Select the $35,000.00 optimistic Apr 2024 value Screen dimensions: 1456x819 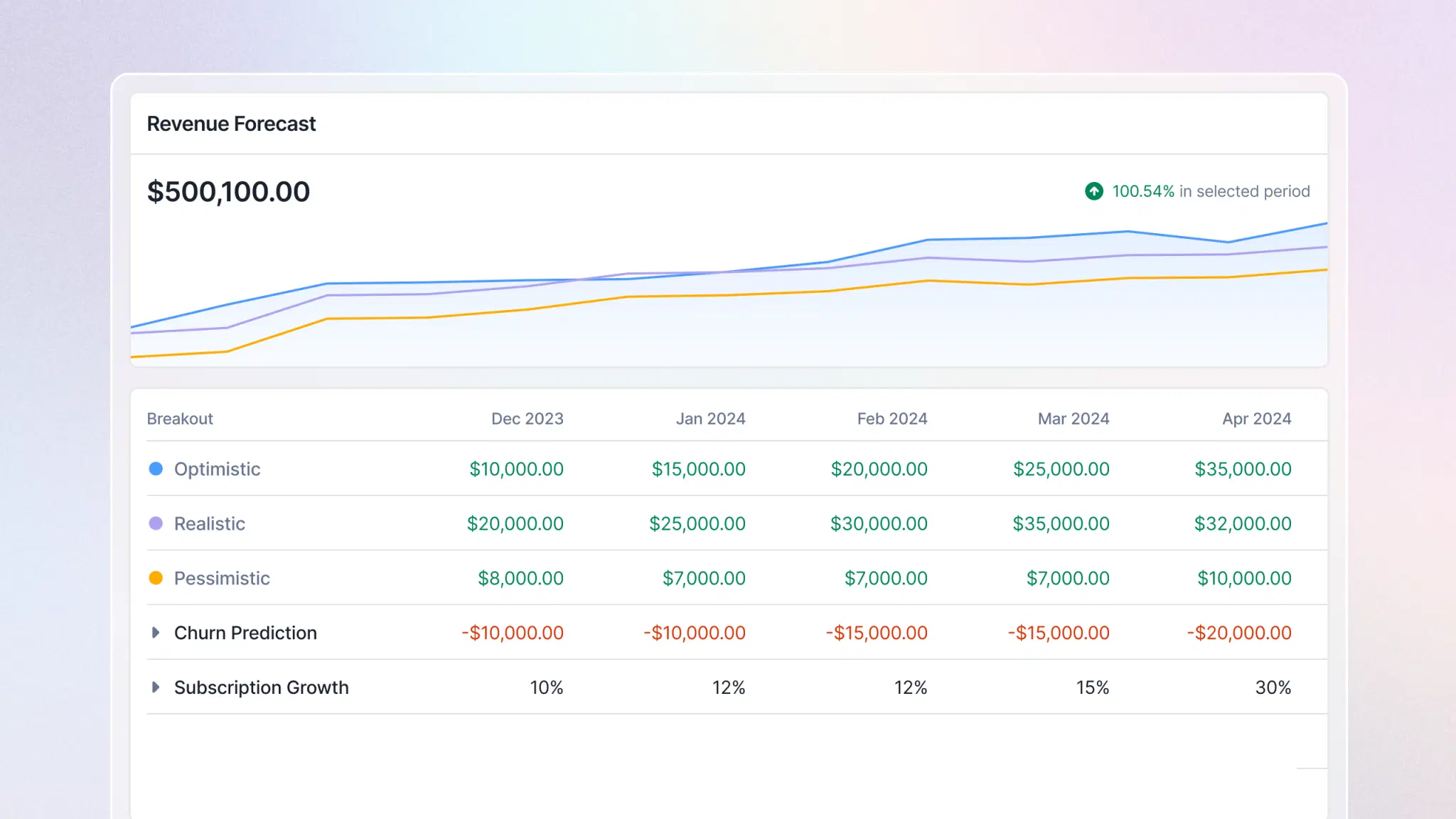(1243, 469)
